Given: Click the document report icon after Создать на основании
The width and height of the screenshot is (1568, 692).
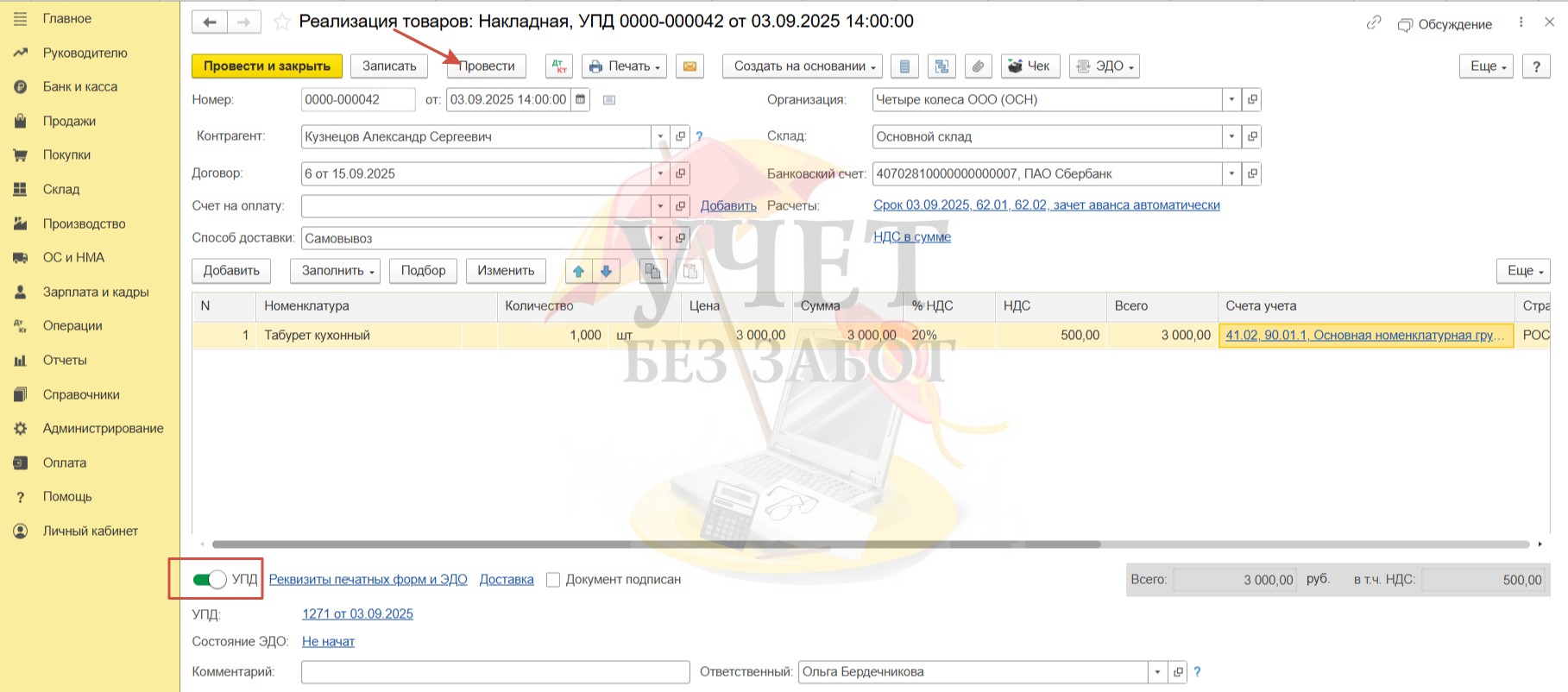Looking at the screenshot, I should (904, 66).
